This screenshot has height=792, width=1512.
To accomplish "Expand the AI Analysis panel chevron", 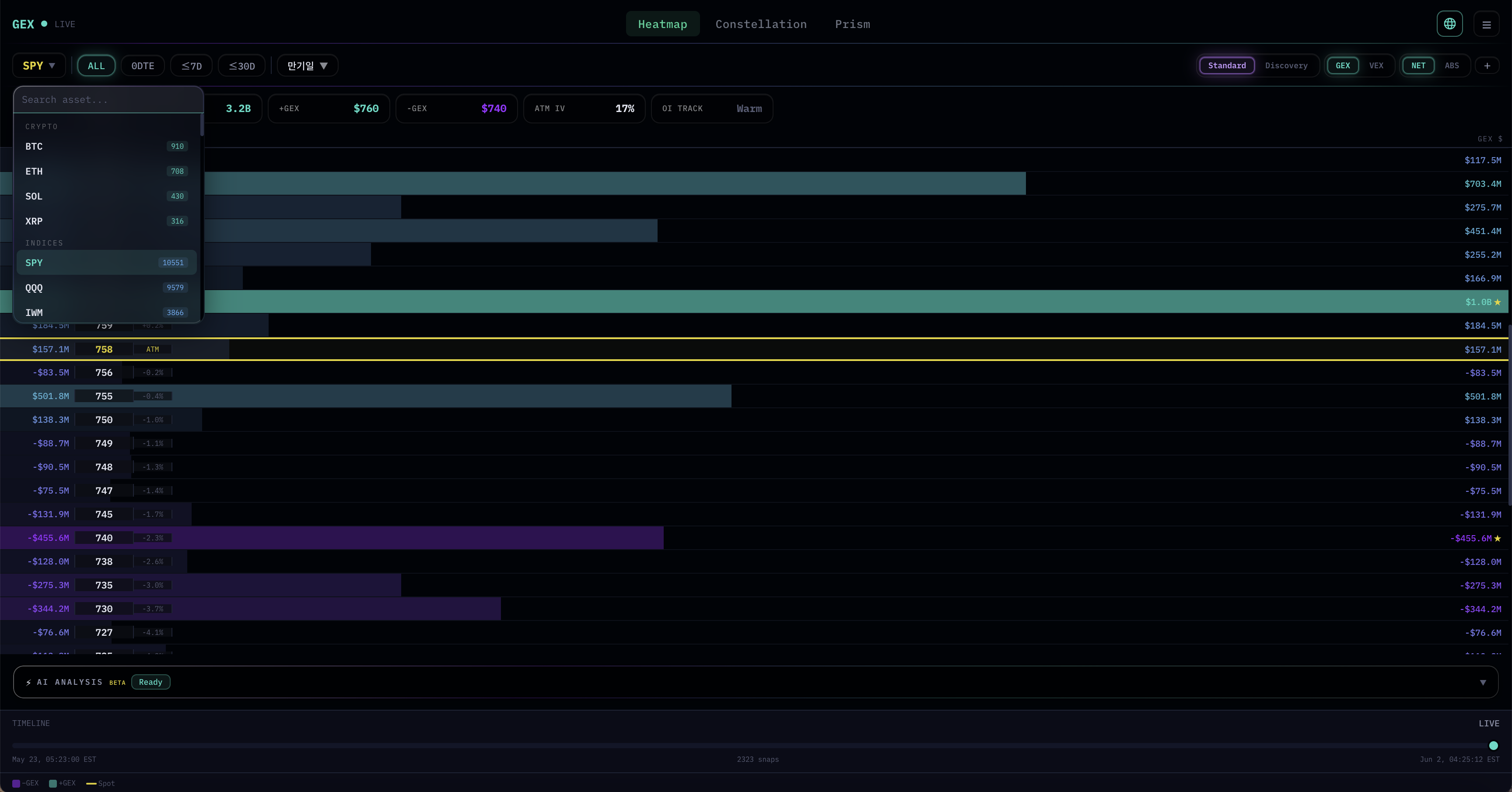I will point(1483,682).
